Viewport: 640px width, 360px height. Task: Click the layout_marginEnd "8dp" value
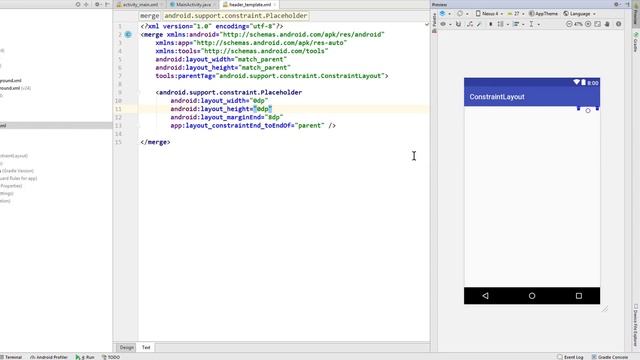point(274,117)
